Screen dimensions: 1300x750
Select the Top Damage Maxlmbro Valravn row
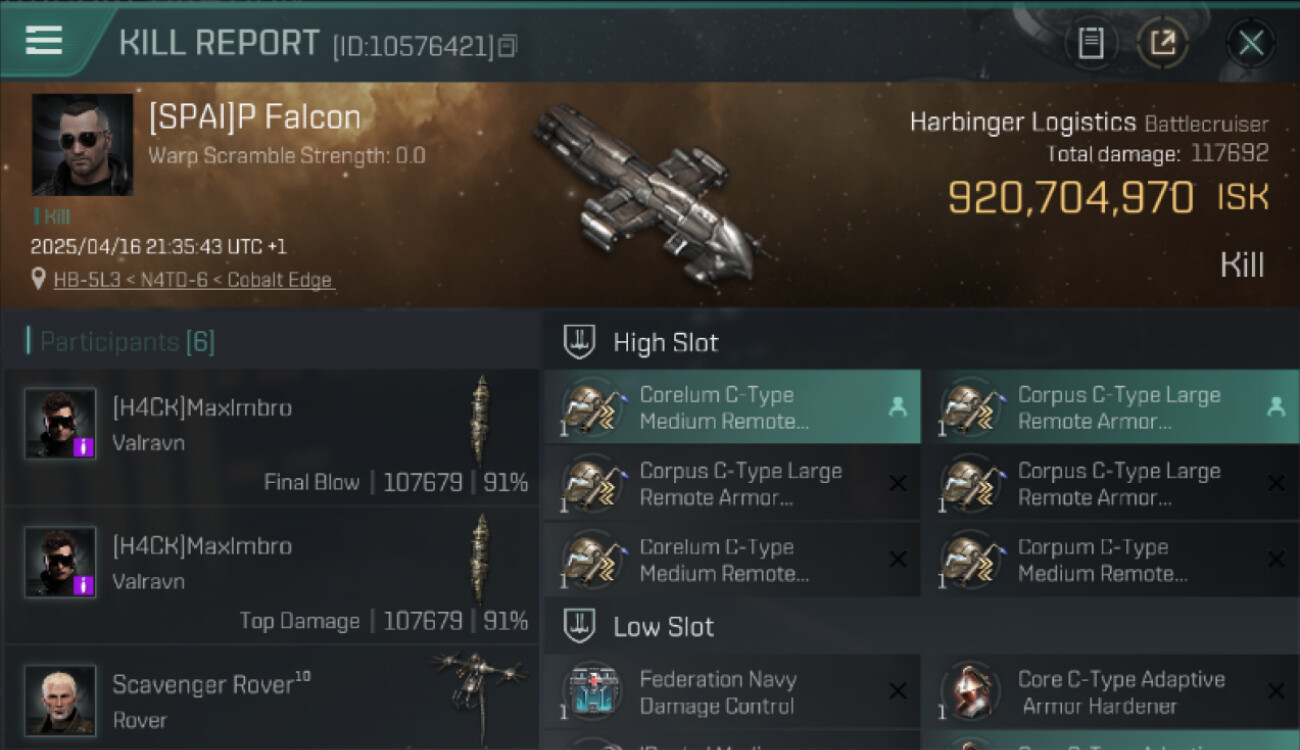270,577
